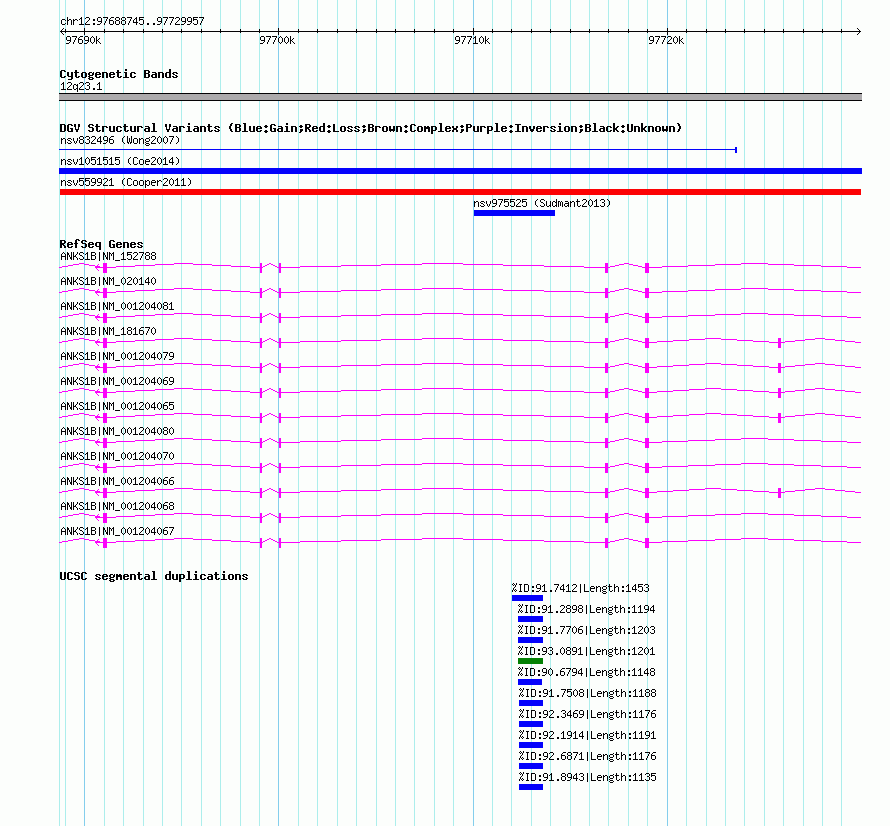890x826 pixels.
Task: Open transcript ANKS1B|NM_020140
Action: coord(108,282)
